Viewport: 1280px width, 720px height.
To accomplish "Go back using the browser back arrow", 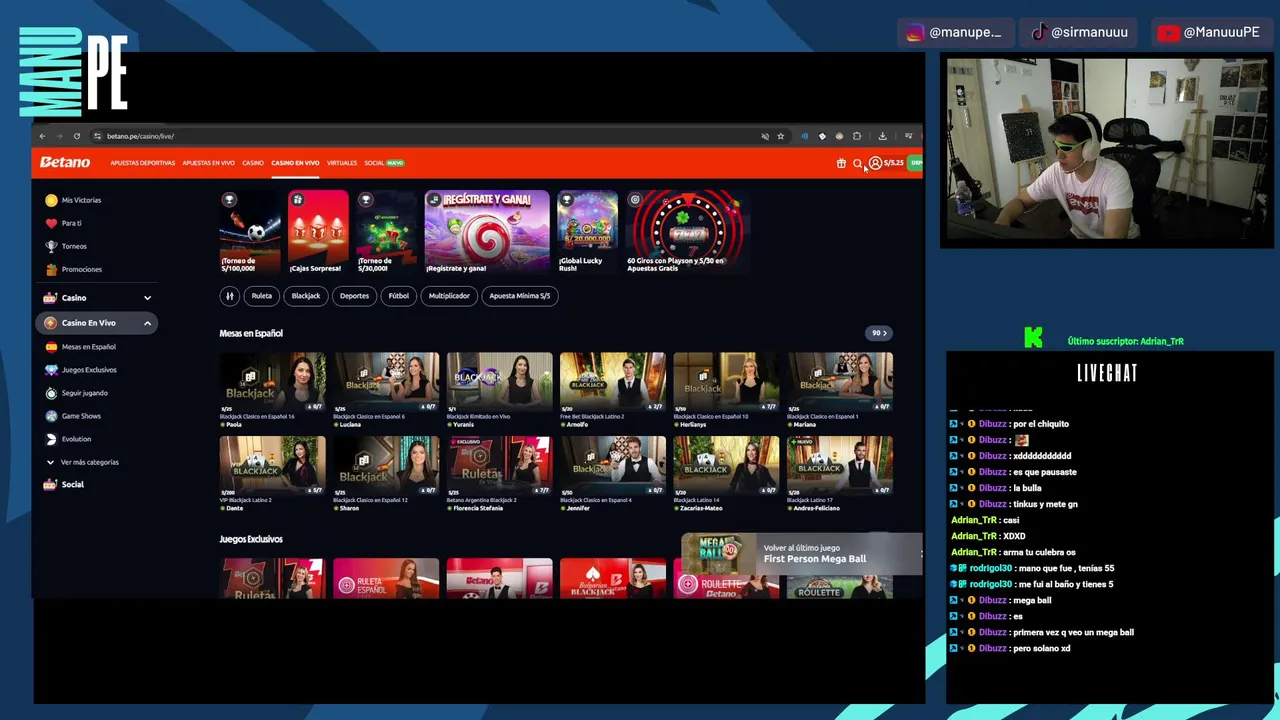I will tap(42, 136).
